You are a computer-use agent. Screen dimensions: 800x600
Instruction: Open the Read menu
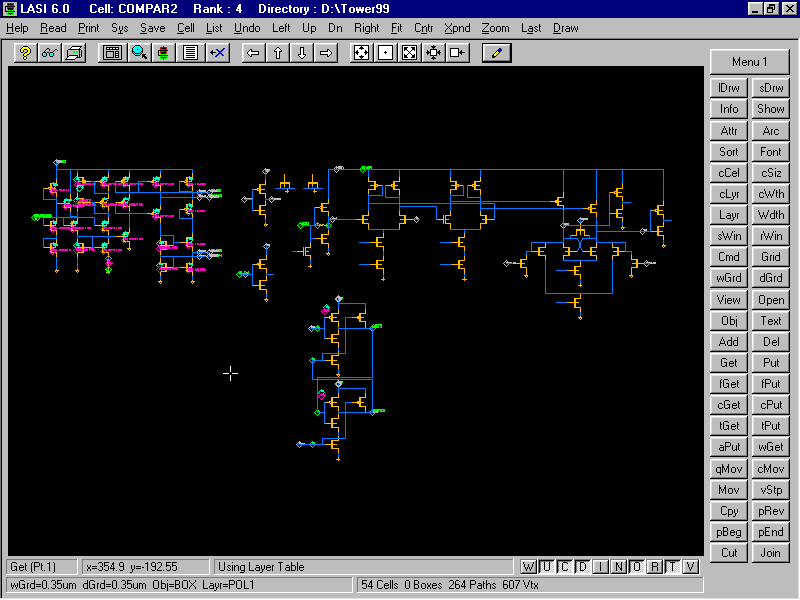[x=53, y=28]
